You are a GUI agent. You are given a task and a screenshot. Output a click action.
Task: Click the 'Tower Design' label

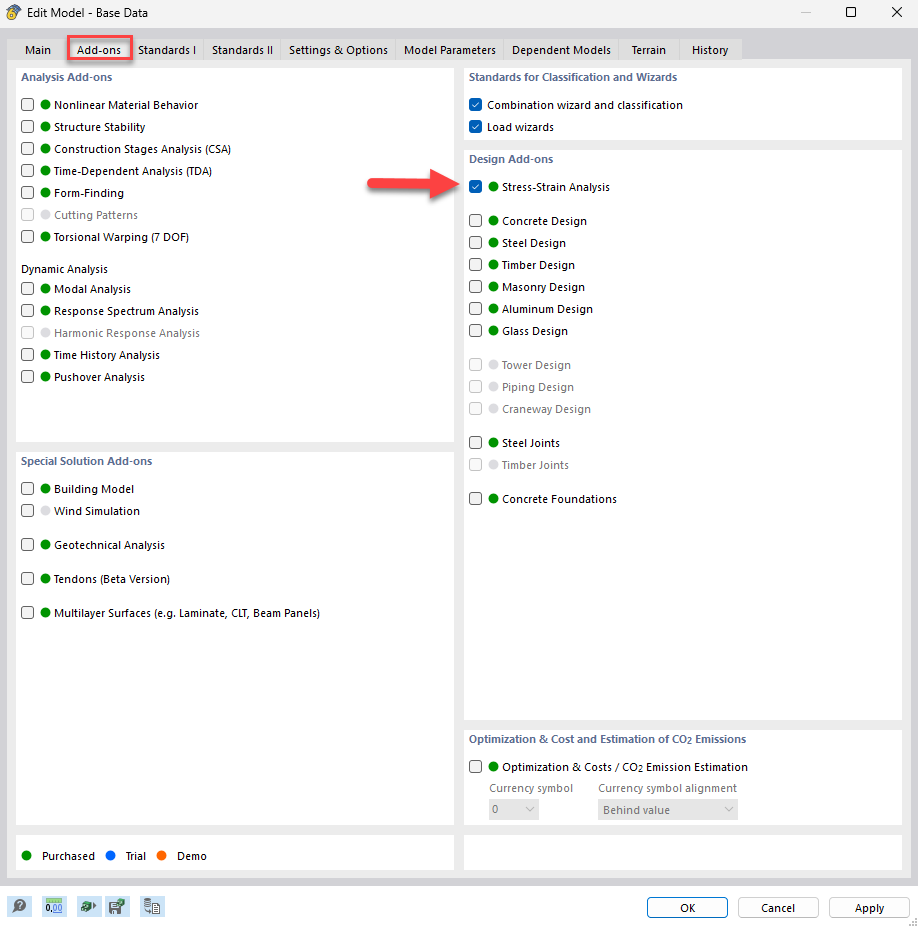tap(536, 365)
